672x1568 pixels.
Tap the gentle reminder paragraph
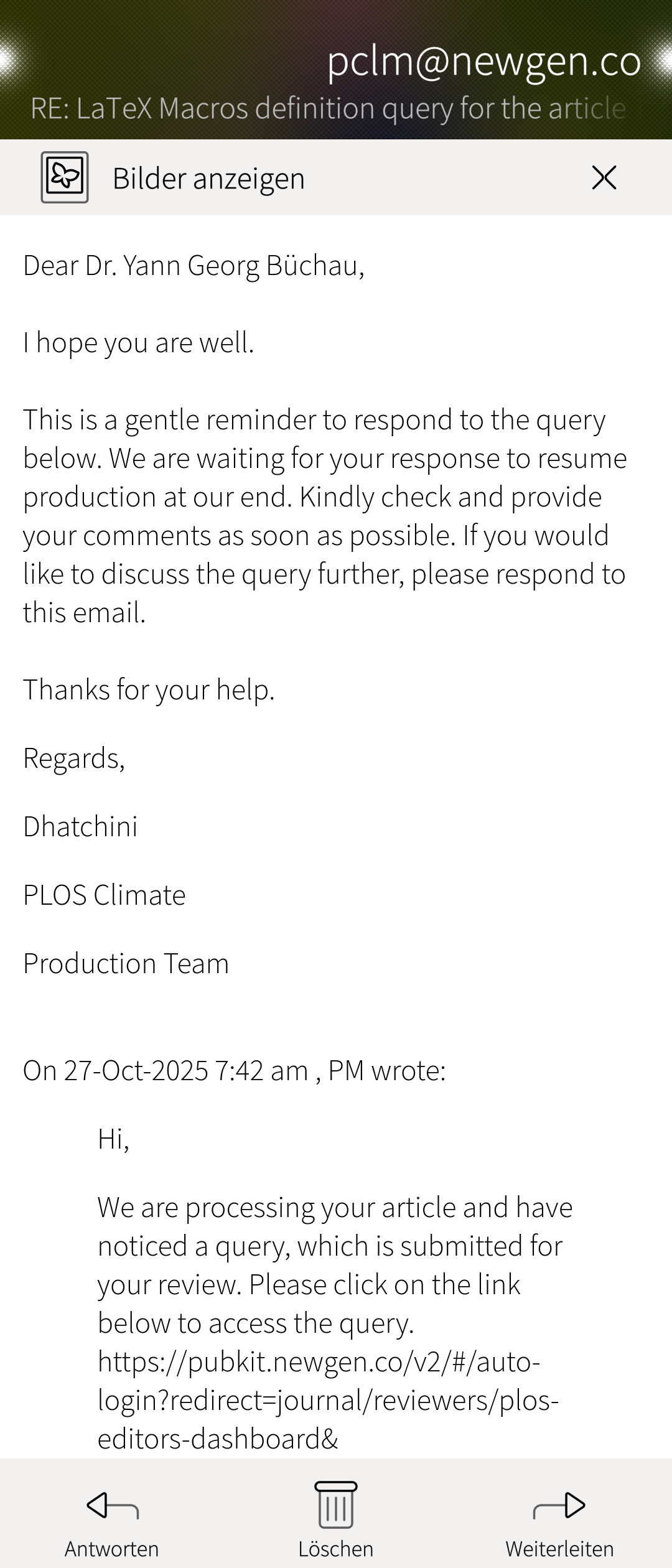coord(325,516)
